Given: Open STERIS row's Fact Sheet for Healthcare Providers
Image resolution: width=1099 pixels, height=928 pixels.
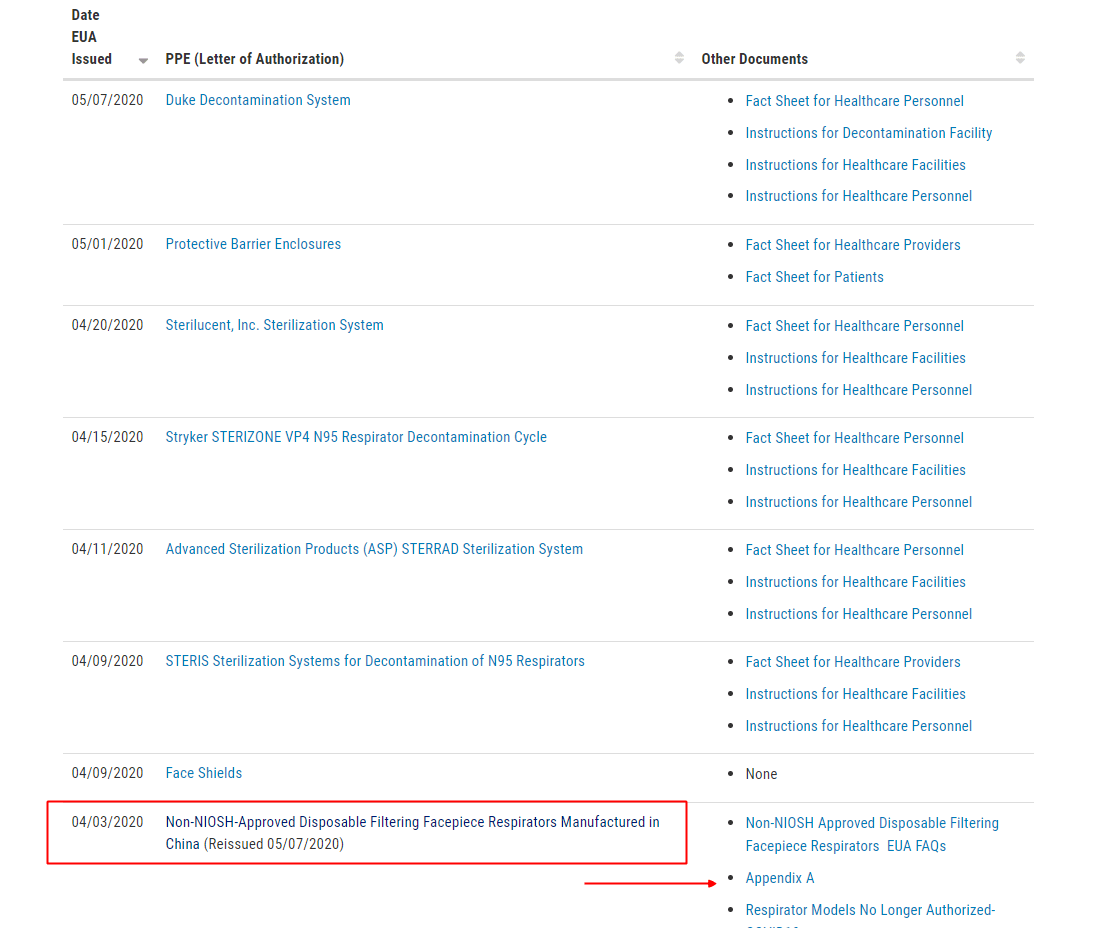Looking at the screenshot, I should pyautogui.click(x=853, y=662).
